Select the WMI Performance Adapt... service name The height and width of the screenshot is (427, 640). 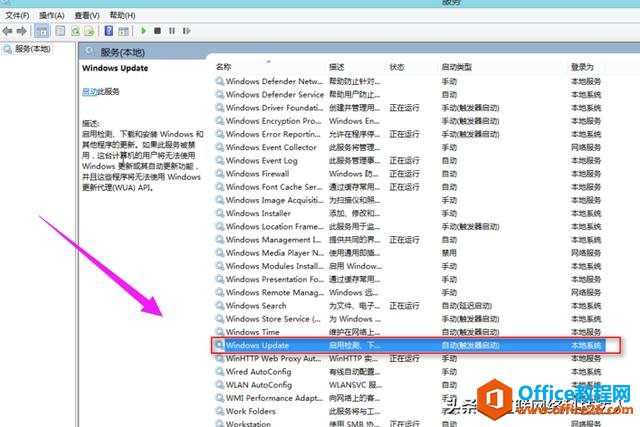coord(274,398)
